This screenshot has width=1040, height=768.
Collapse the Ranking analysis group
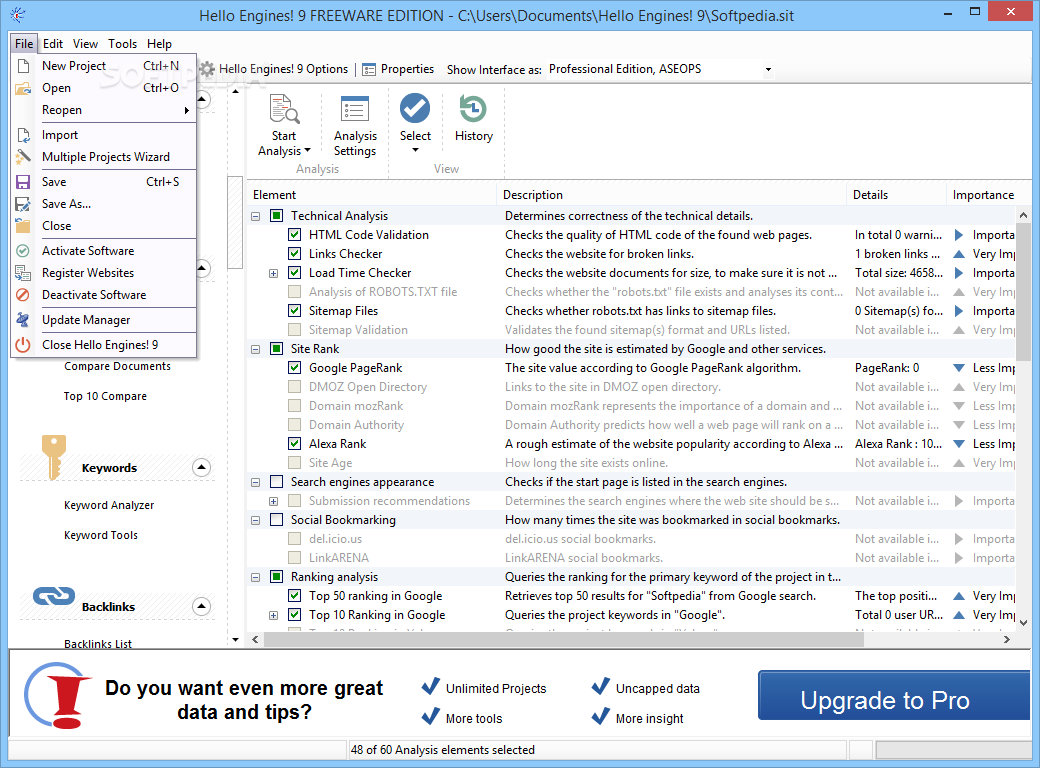255,577
